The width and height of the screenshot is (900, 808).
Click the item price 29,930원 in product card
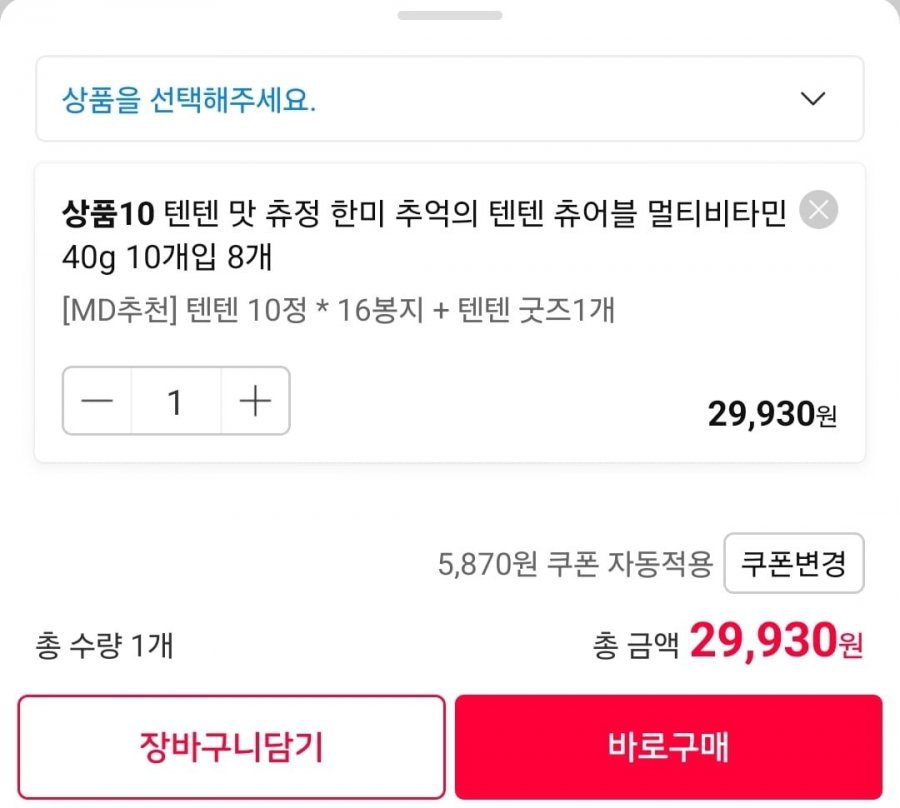coord(771,414)
